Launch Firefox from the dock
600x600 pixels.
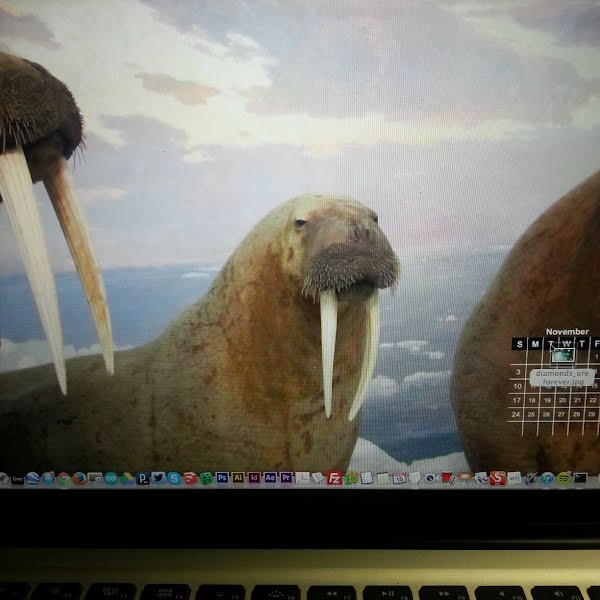(79, 478)
